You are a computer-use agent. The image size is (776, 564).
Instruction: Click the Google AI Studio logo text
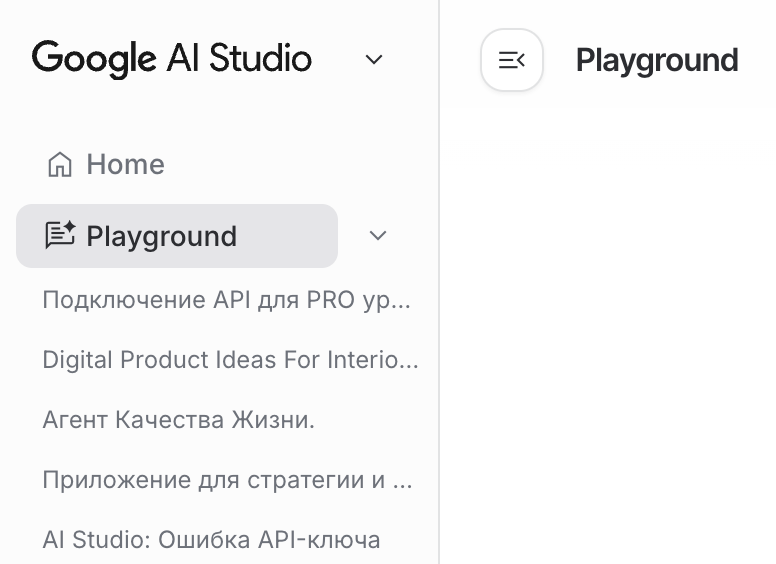pos(172,59)
